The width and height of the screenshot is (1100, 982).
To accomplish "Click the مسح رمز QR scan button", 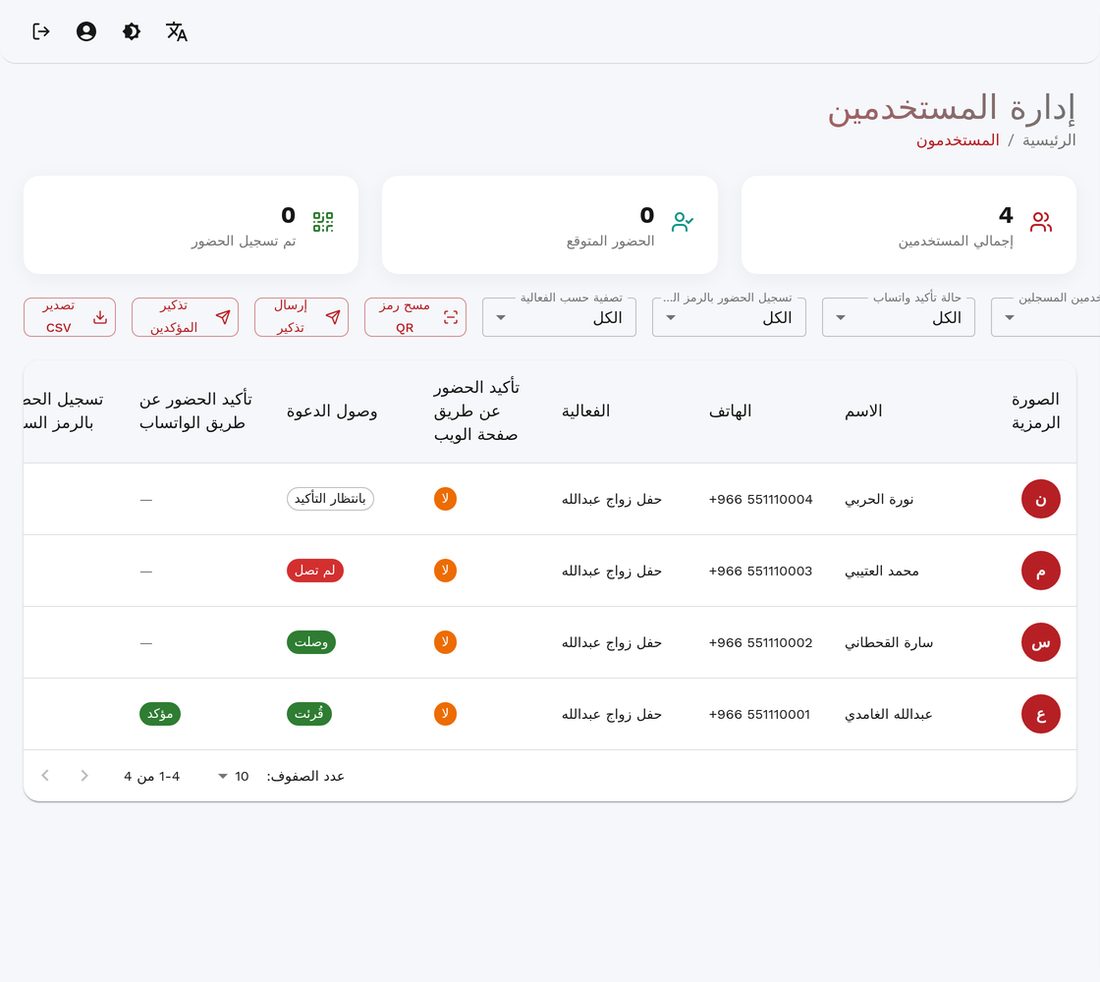I will [x=415, y=317].
